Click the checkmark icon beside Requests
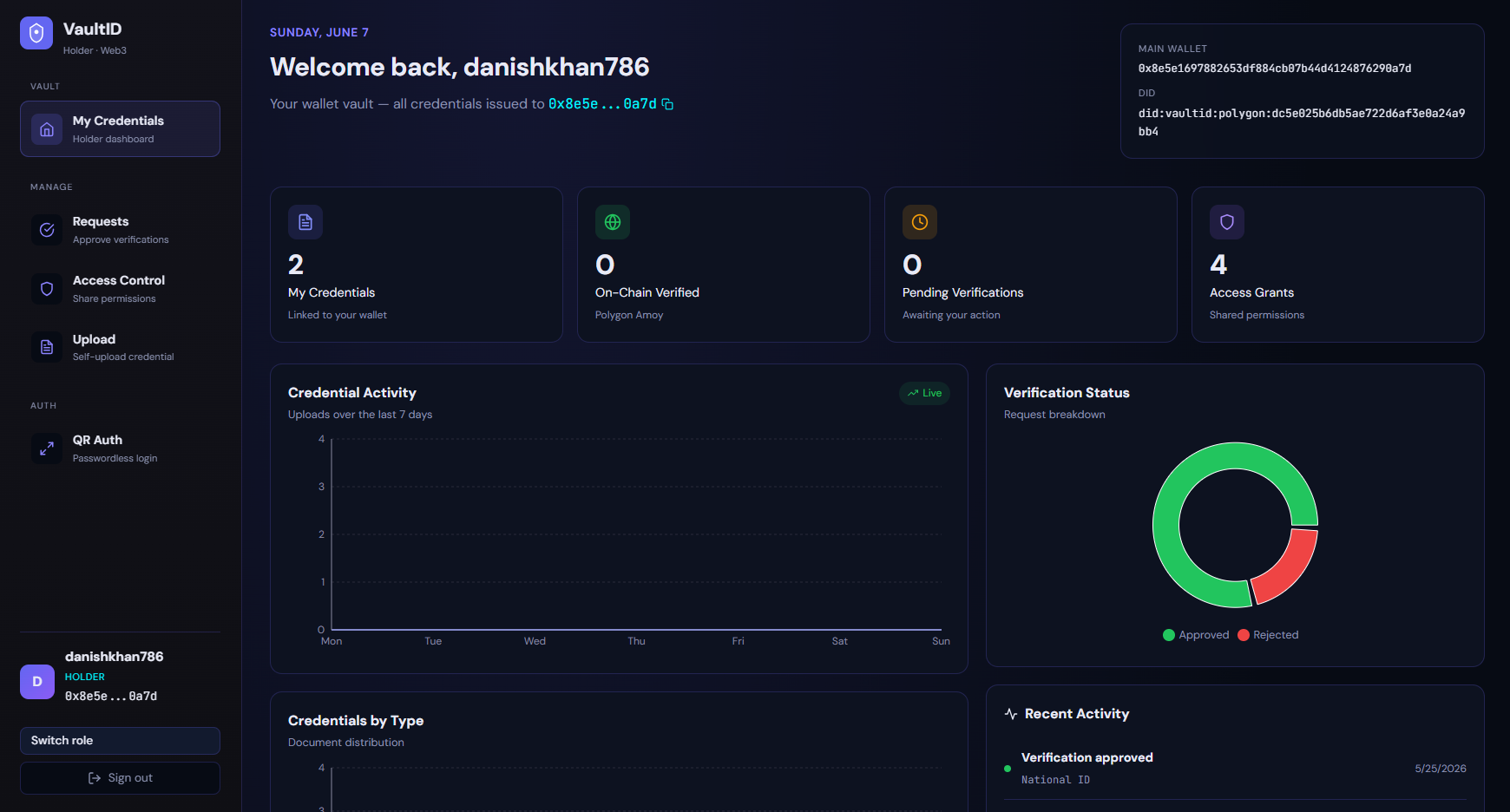 tap(47, 230)
